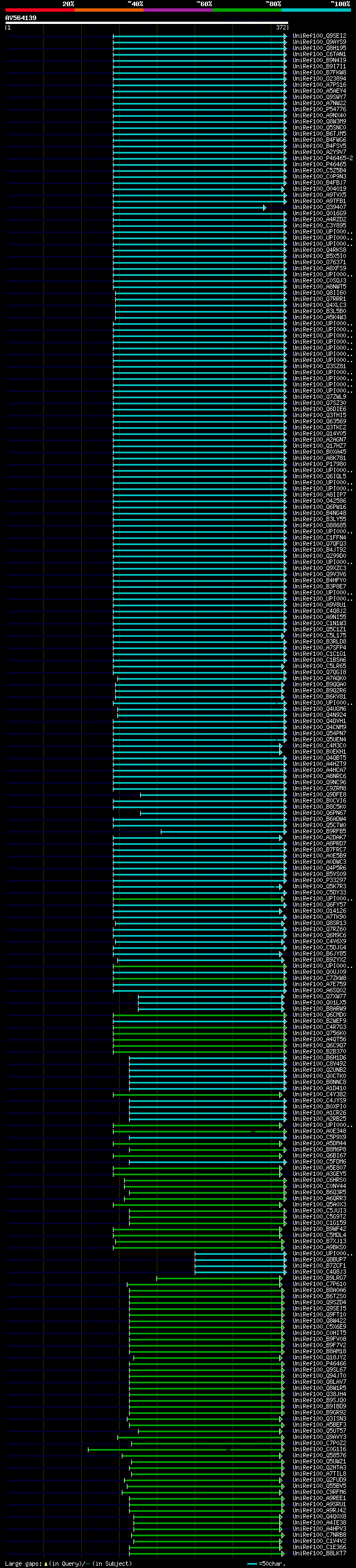This screenshot has height=1568, width=356.
Task: Select the UniRef100_Q39407 label
Action: click(x=319, y=207)
